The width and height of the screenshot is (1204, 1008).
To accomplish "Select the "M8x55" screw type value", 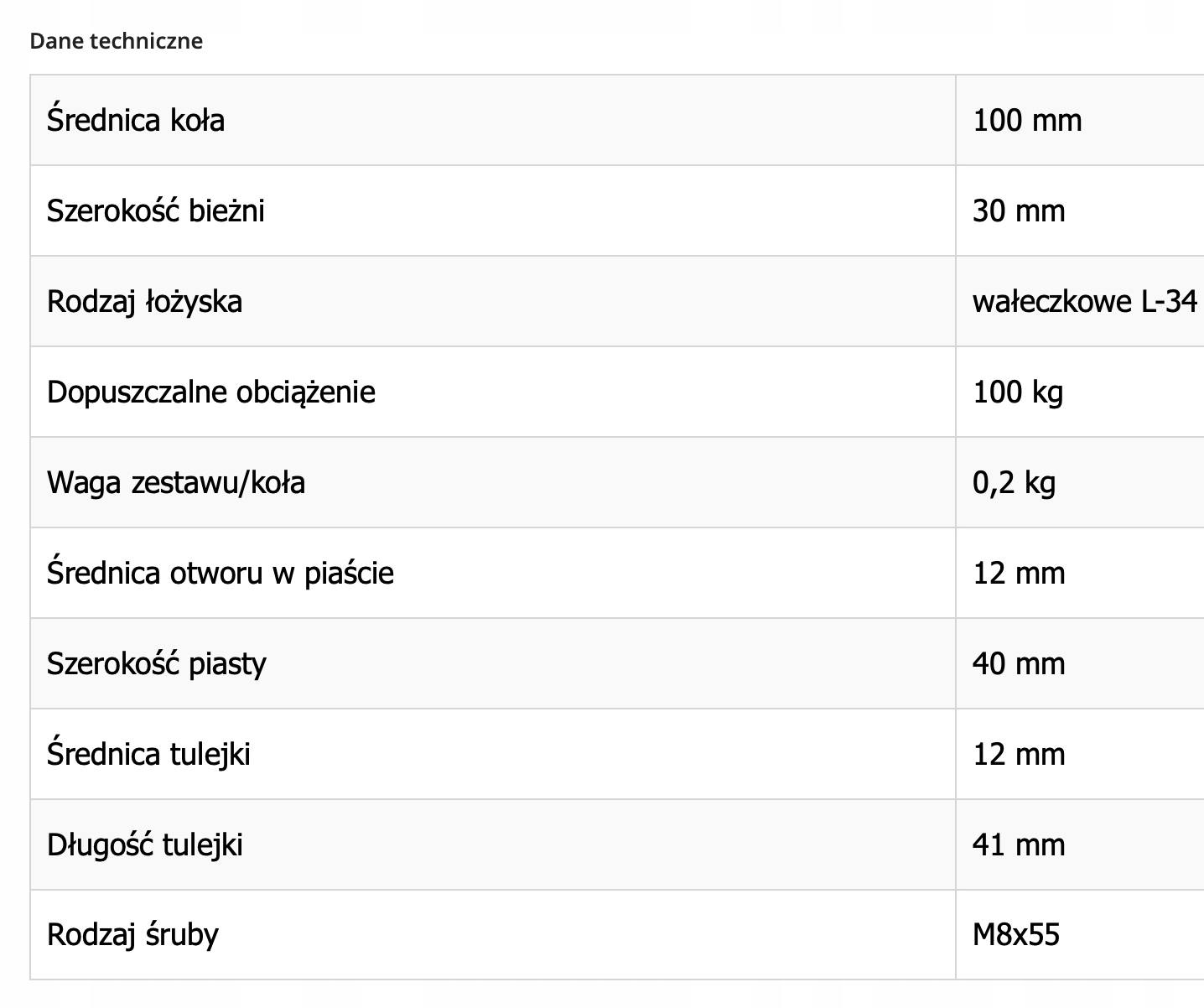I will click(1016, 934).
